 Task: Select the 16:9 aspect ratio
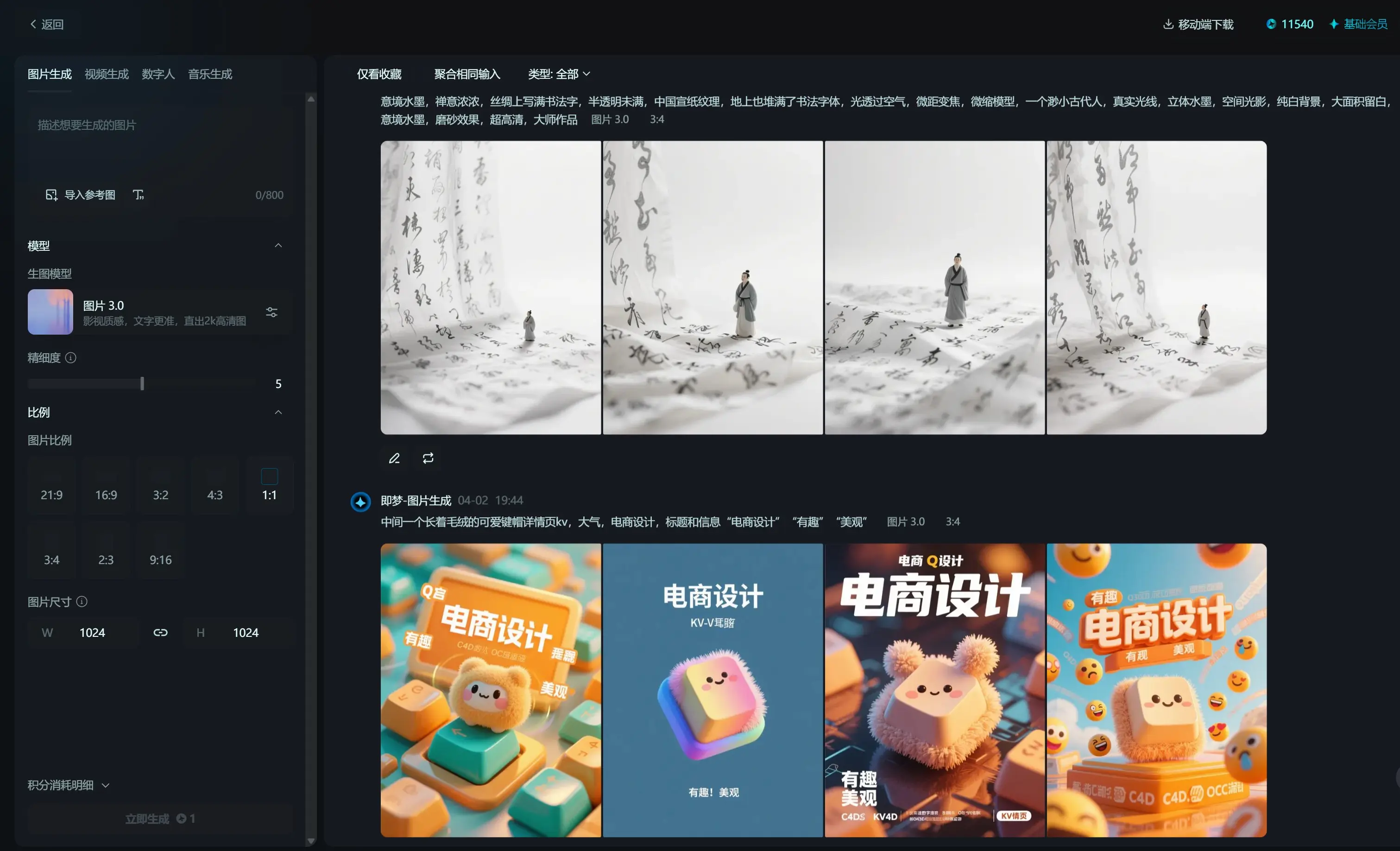(x=106, y=487)
